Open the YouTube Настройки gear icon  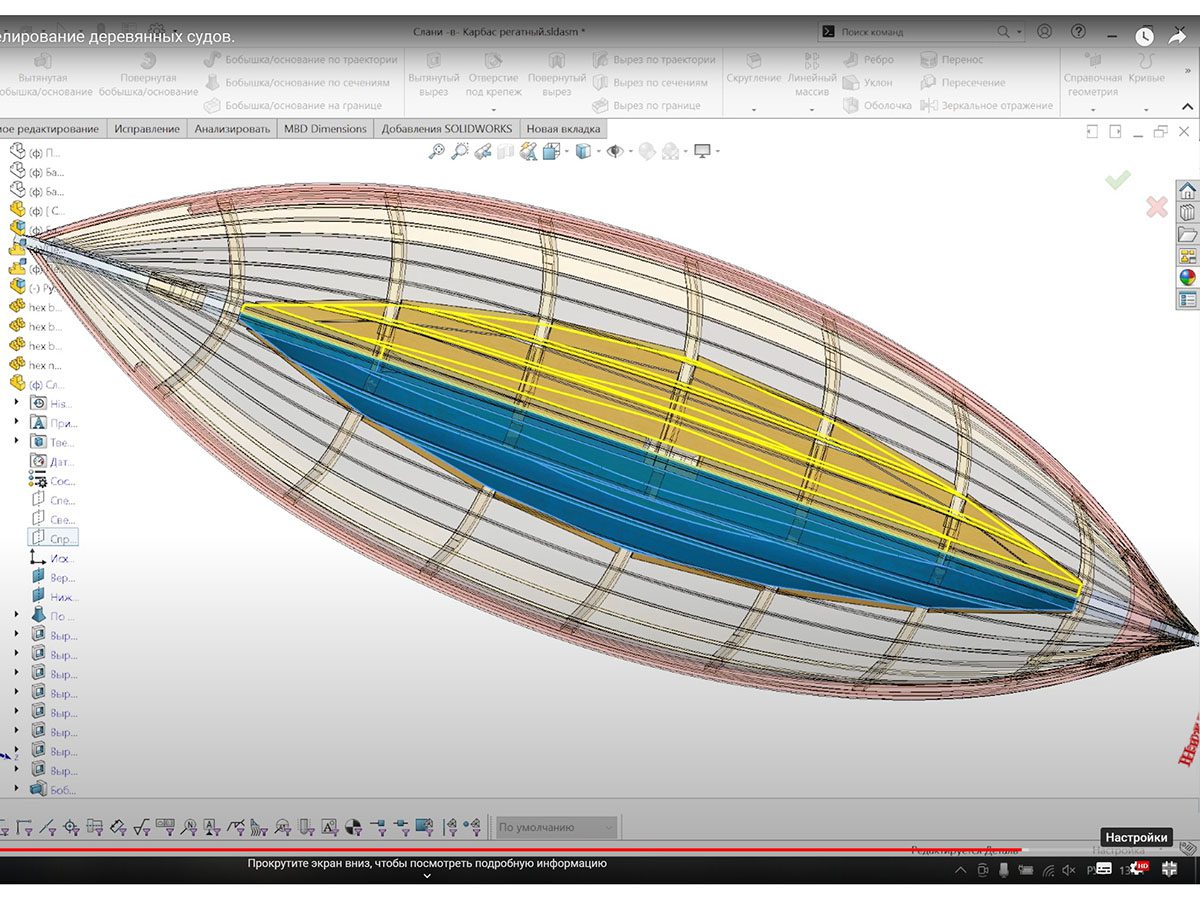pyautogui.click(x=1135, y=869)
